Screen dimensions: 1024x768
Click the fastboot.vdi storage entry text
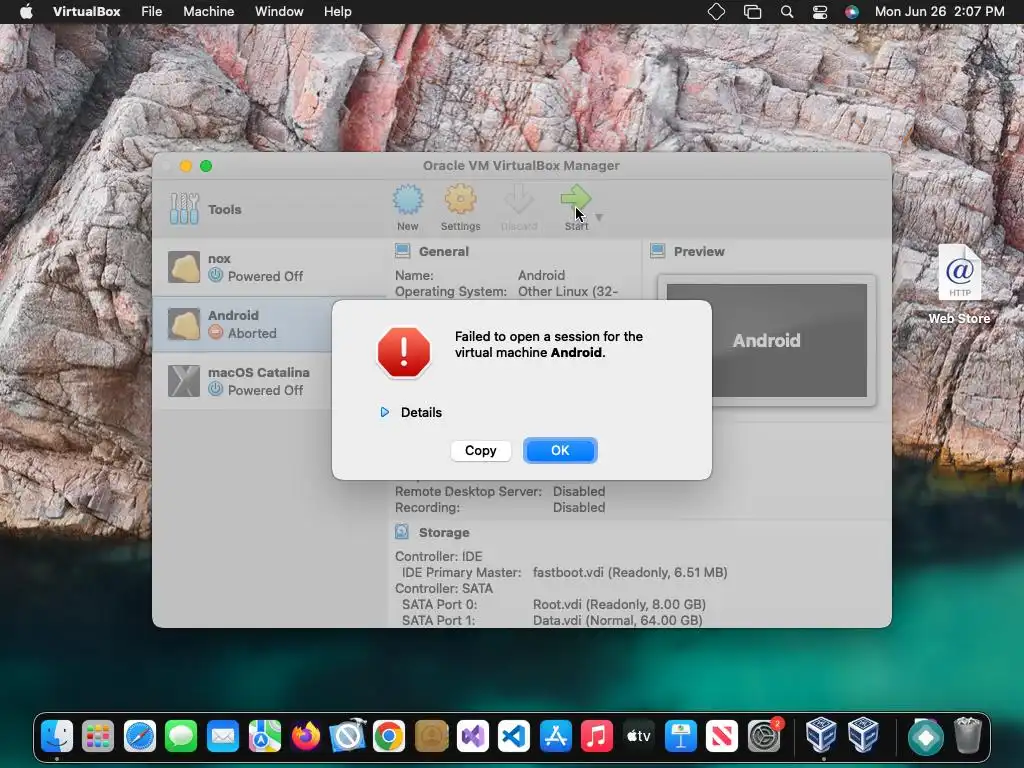coord(630,572)
